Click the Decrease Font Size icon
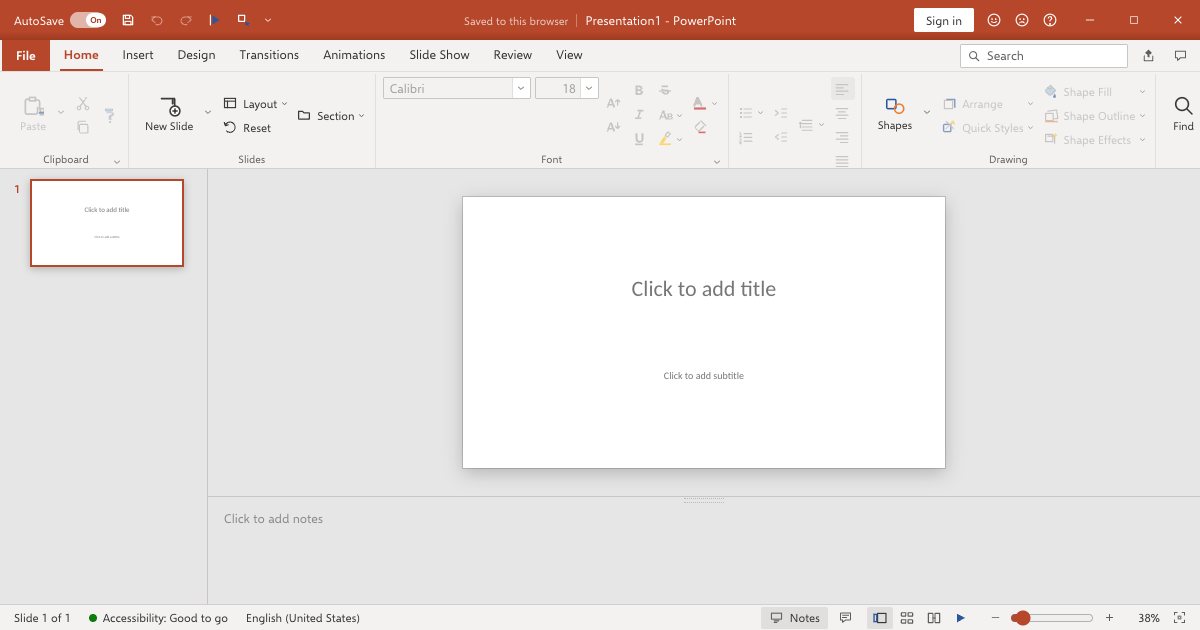 [614, 127]
